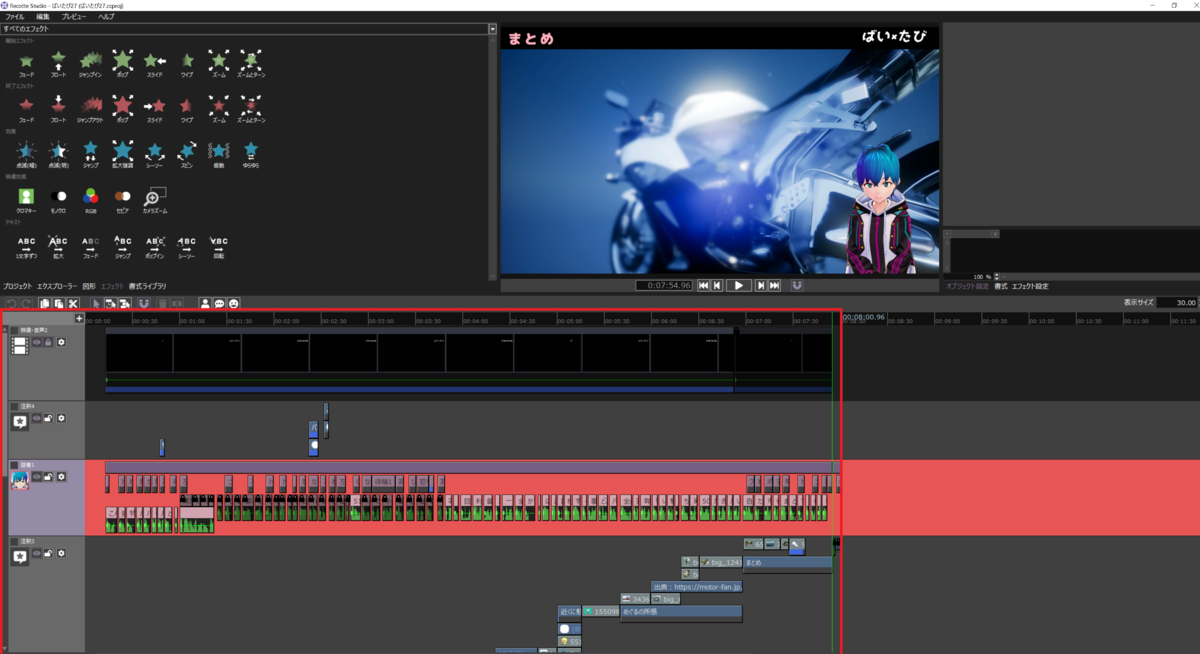Play the preview video

(x=738, y=285)
